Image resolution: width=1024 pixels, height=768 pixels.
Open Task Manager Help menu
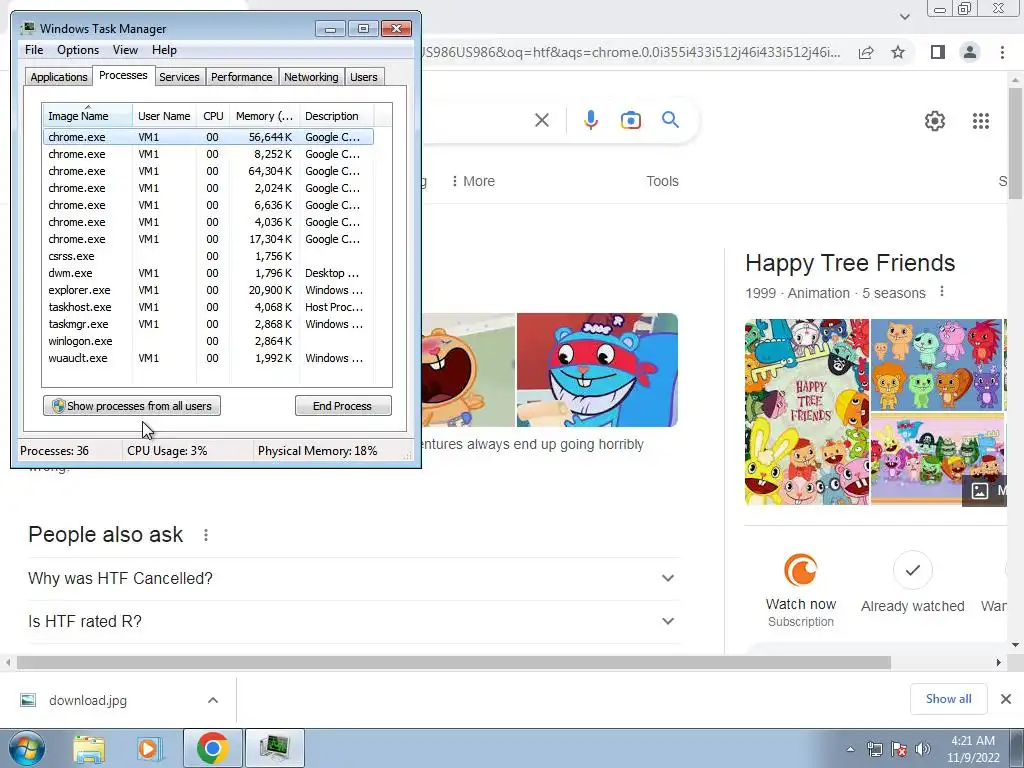[x=164, y=50]
